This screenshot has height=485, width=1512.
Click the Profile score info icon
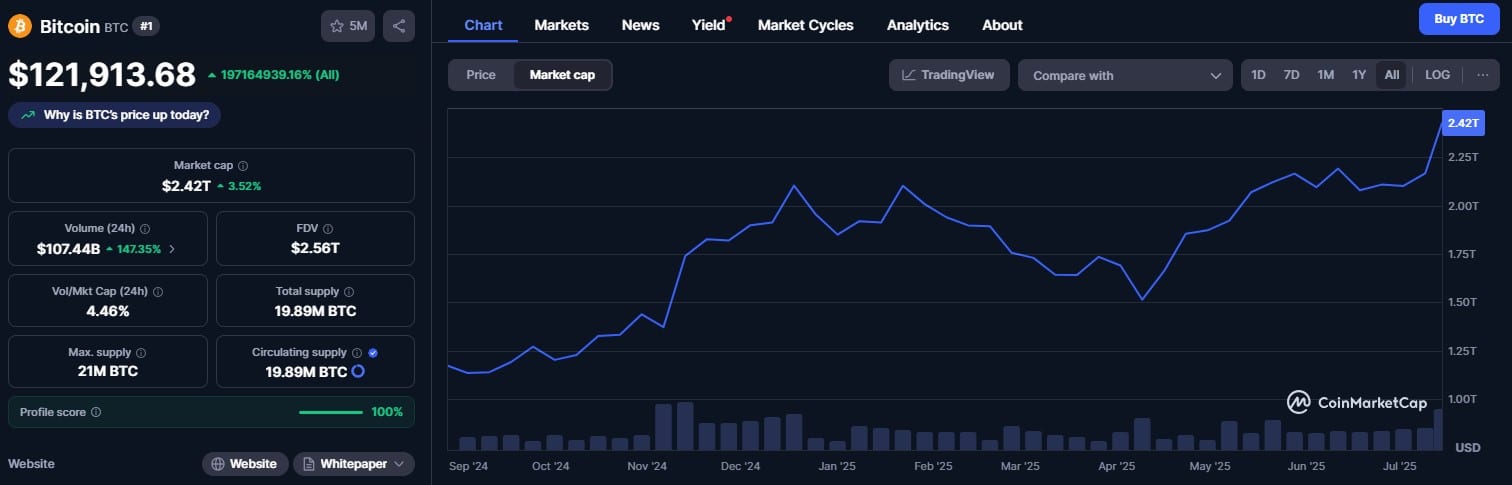pos(96,412)
